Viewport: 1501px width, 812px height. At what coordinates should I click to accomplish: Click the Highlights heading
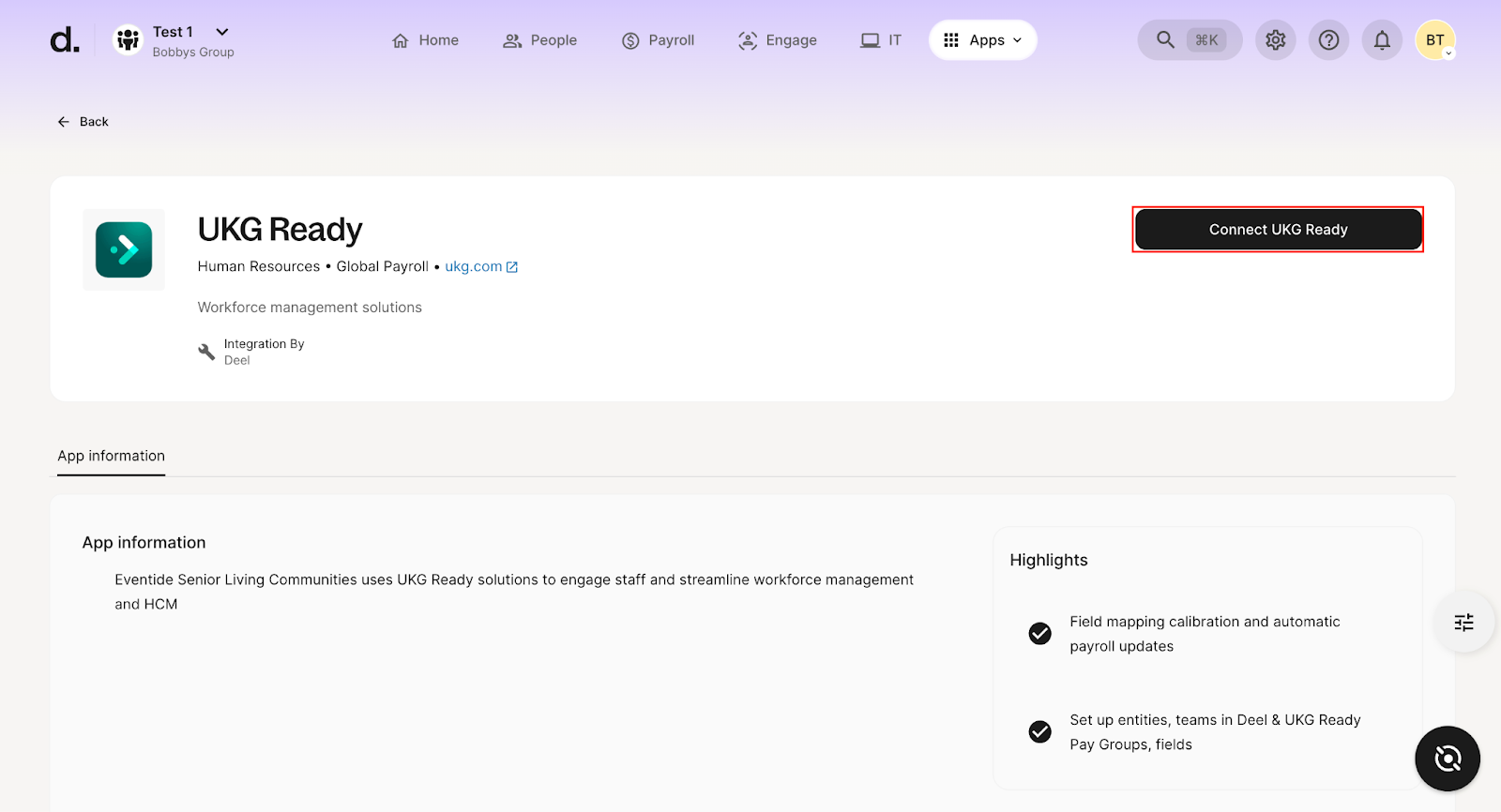(1049, 560)
